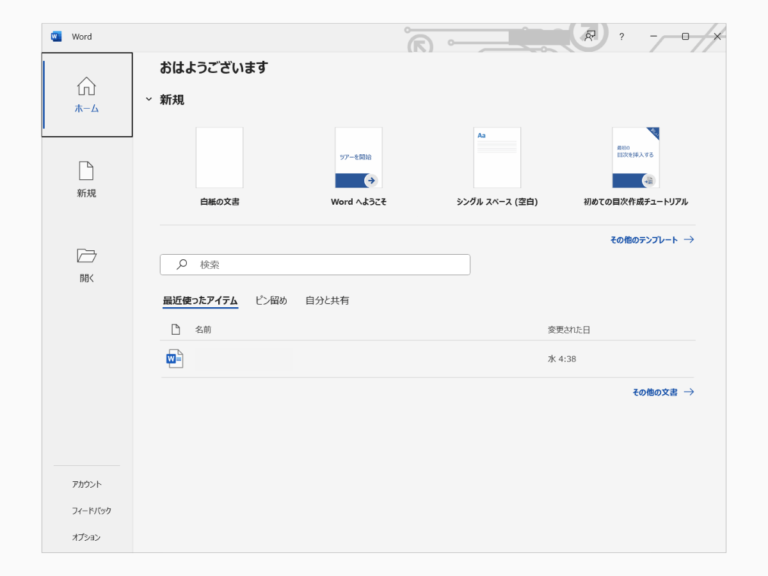This screenshot has height=576, width=768.
Task: Open the New (新規) page icon in sidebar
Action: pyautogui.click(x=87, y=171)
